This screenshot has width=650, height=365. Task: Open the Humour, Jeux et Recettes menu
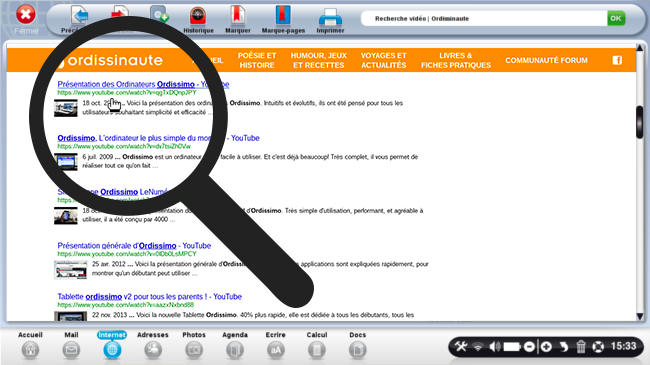318,60
